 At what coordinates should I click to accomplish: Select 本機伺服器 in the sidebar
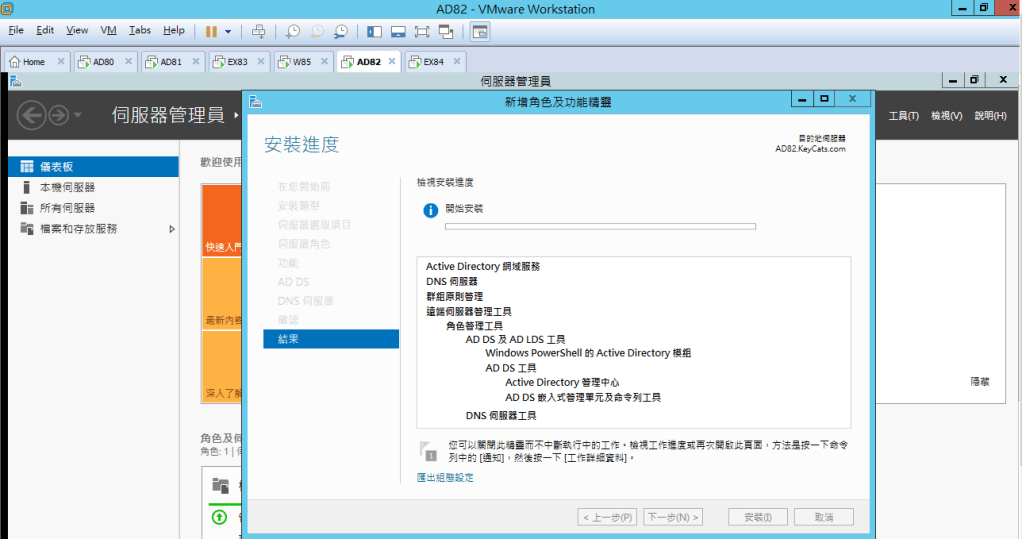(67, 187)
